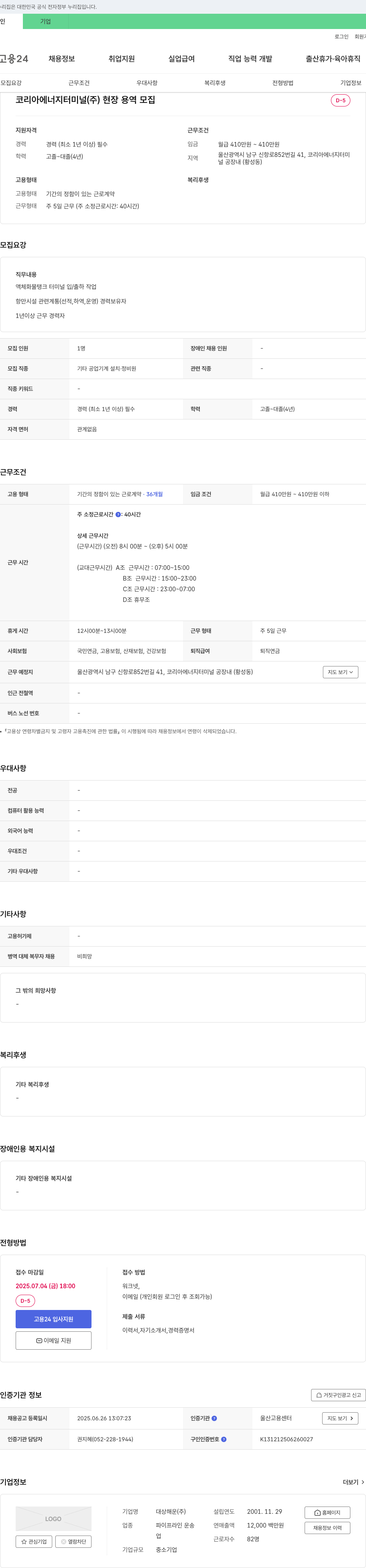The image size is (366, 1568).
Task: Open the 채용정보 menu
Action: pyautogui.click(x=61, y=58)
